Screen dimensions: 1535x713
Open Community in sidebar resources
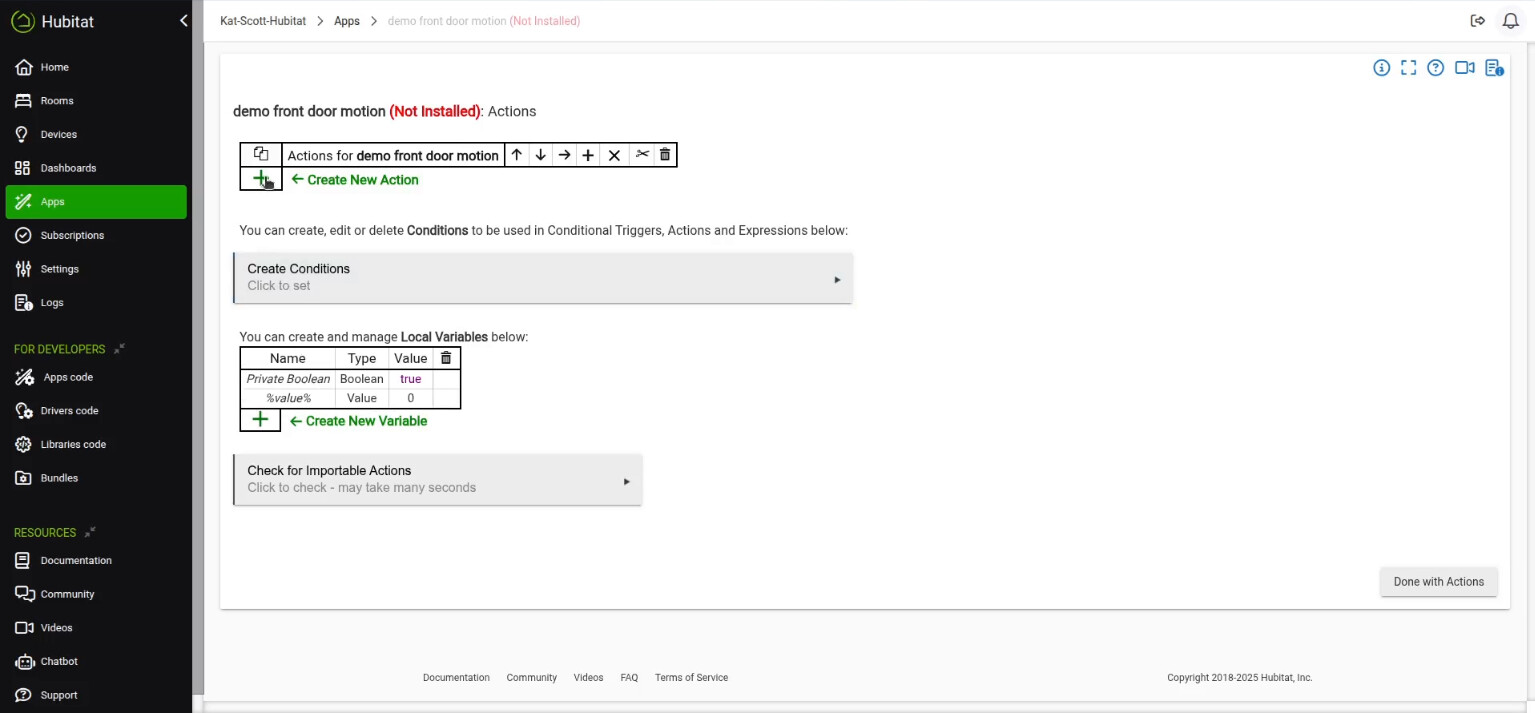click(x=96, y=594)
